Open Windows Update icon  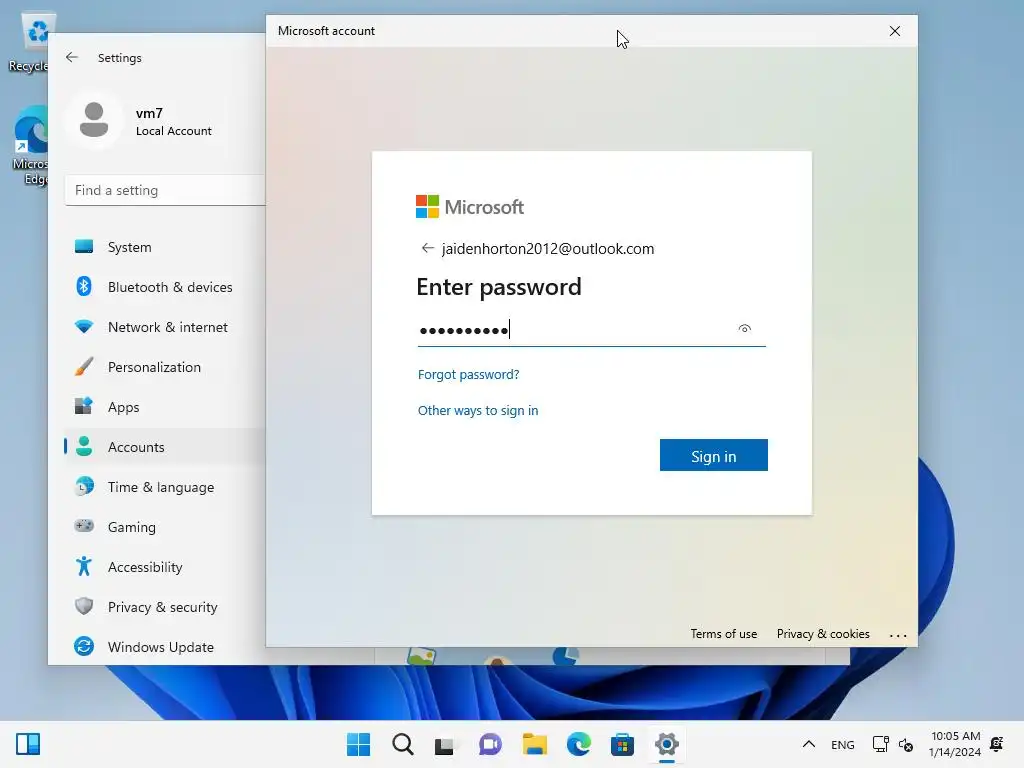click(84, 647)
